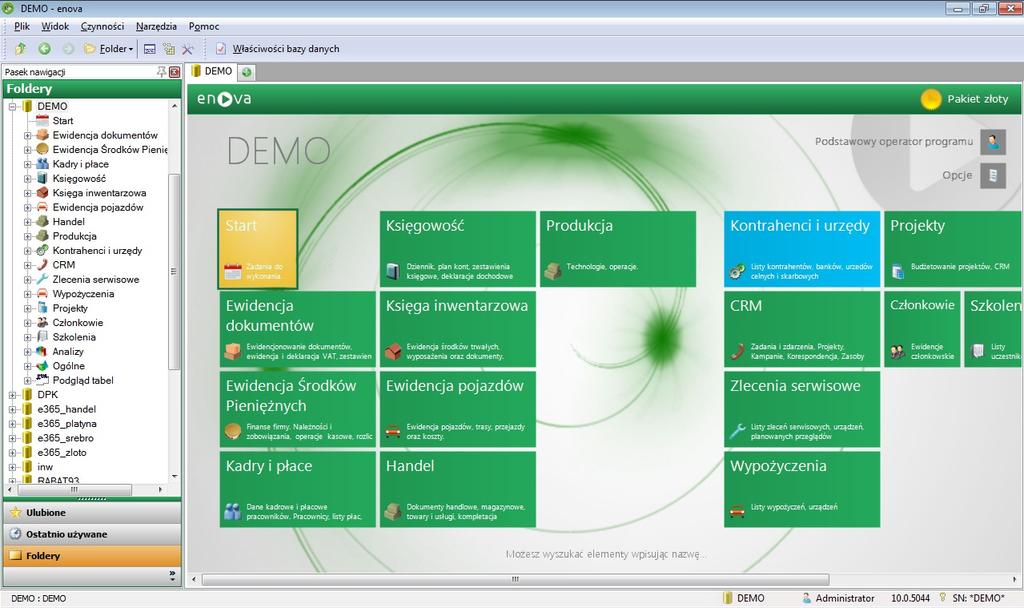Open the Księga inwentarzowa tile
The height and width of the screenshot is (608, 1024).
[x=458, y=329]
